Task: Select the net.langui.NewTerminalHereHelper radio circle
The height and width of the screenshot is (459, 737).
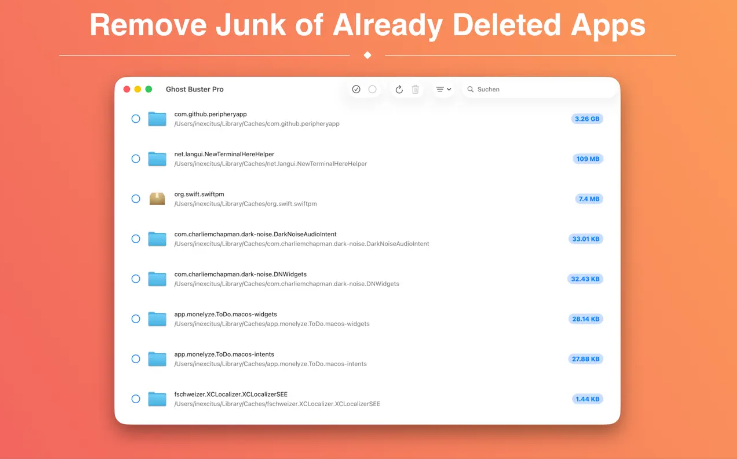Action: [x=136, y=159]
